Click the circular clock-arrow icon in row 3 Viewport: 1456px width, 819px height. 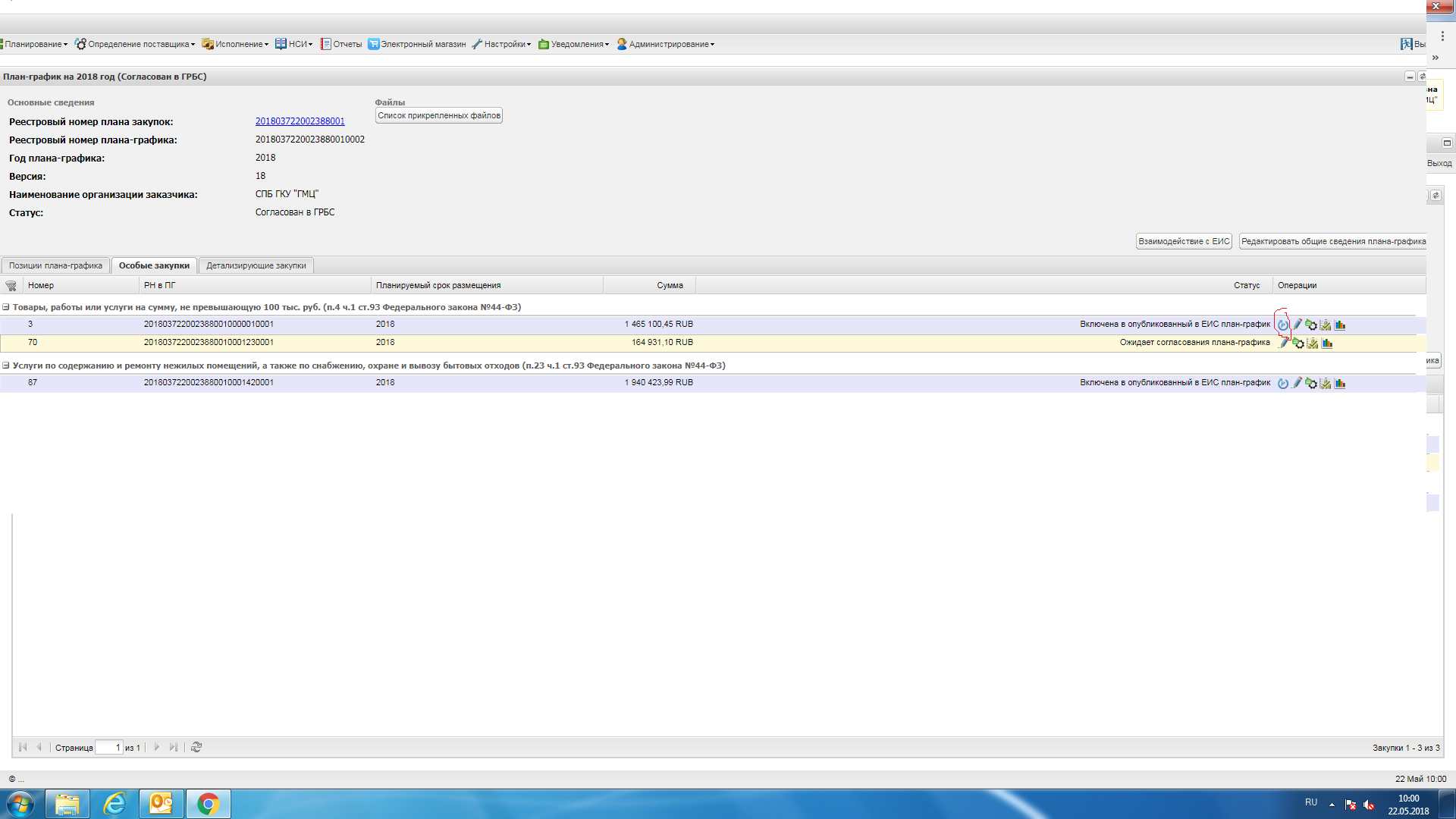[x=1282, y=325]
